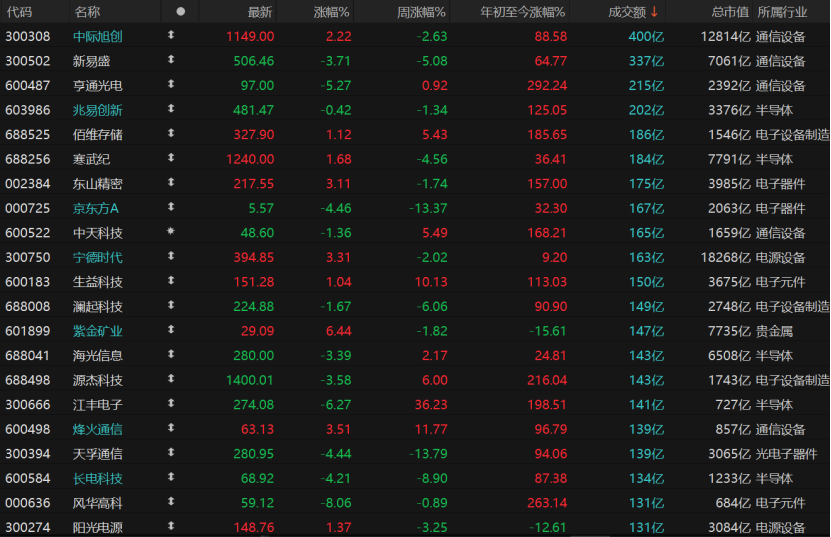This screenshot has height=537, width=831.
Task: Click year-to-date change 263.14
Action: (547, 503)
